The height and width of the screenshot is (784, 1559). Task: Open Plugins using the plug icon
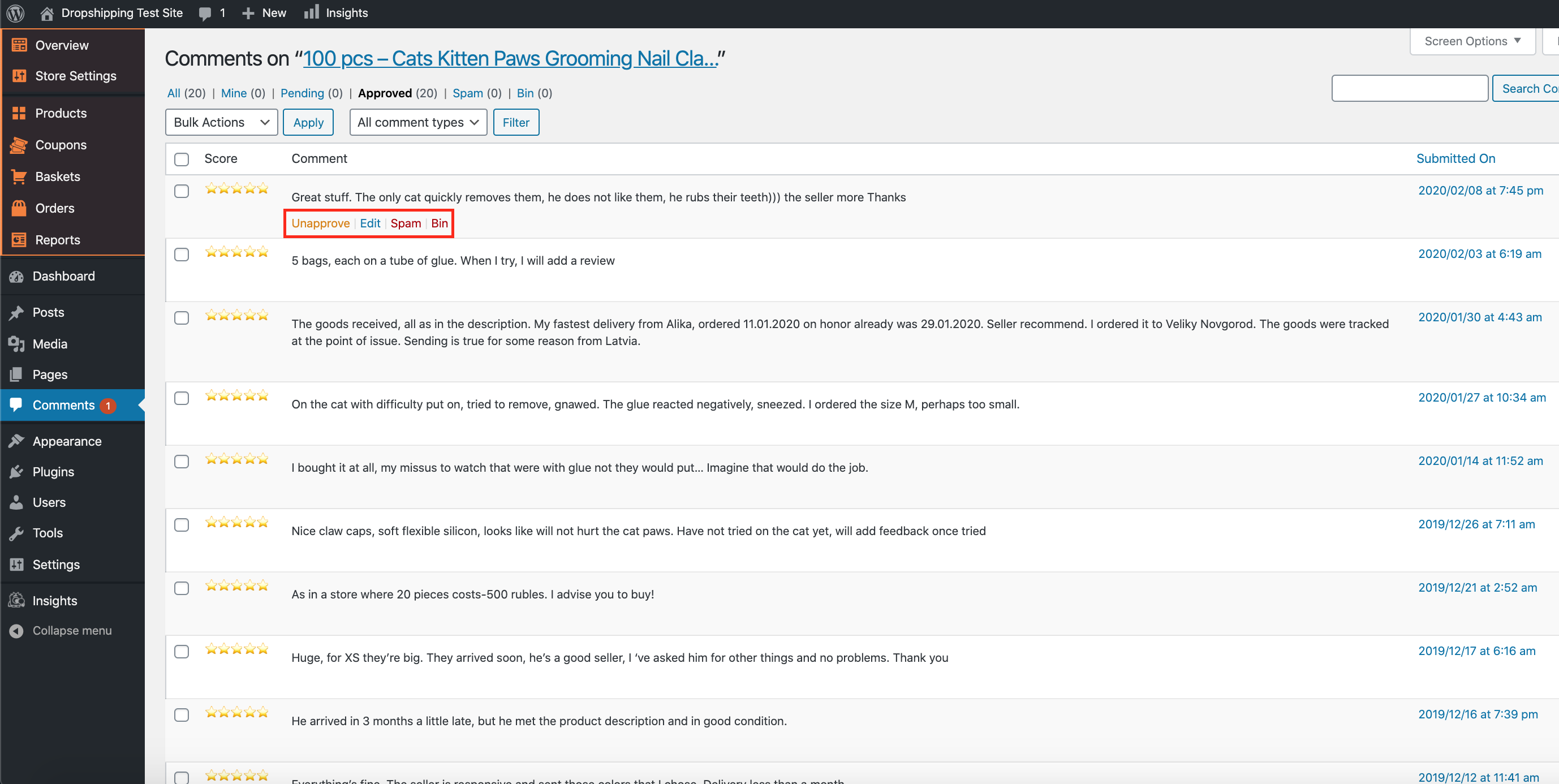point(16,472)
